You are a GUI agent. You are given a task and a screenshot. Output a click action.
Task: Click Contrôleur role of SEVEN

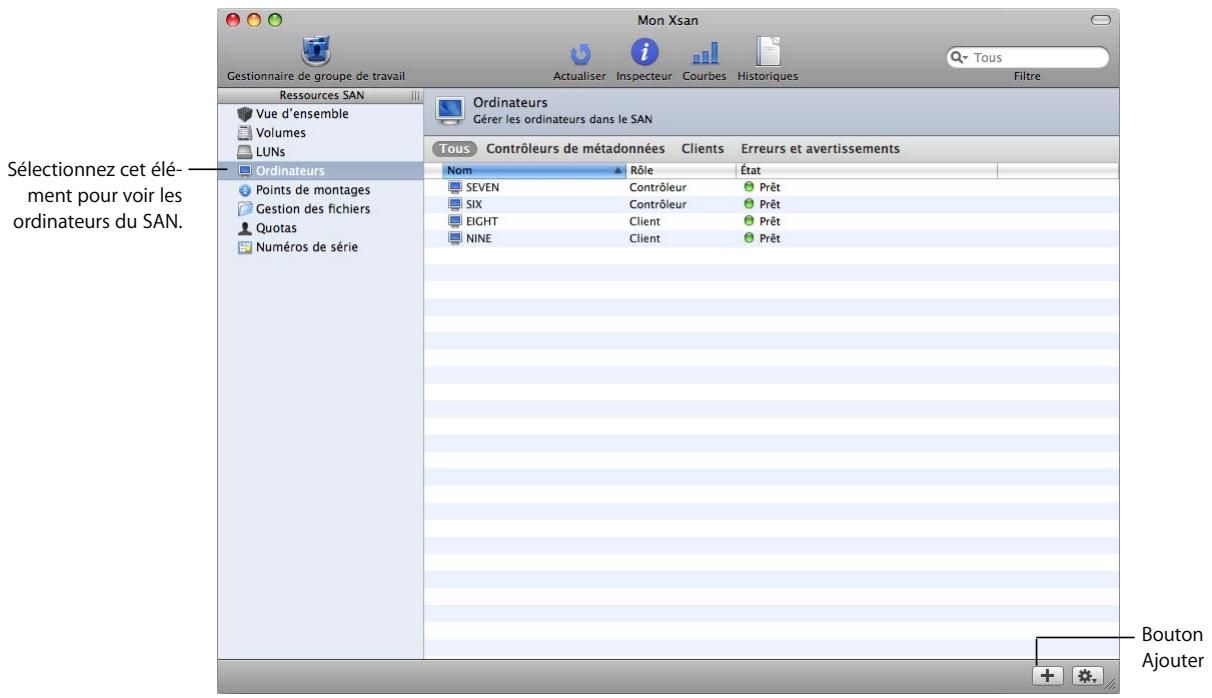[x=658, y=187]
